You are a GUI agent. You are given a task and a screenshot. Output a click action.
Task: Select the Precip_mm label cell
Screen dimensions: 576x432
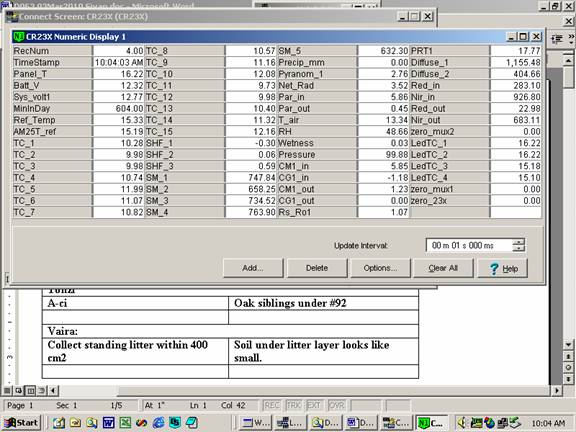pos(317,62)
